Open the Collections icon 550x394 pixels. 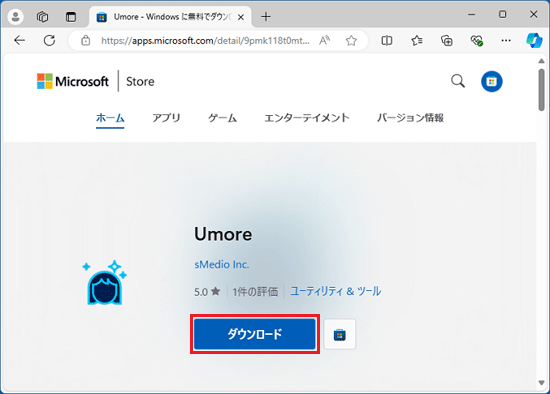pos(447,41)
